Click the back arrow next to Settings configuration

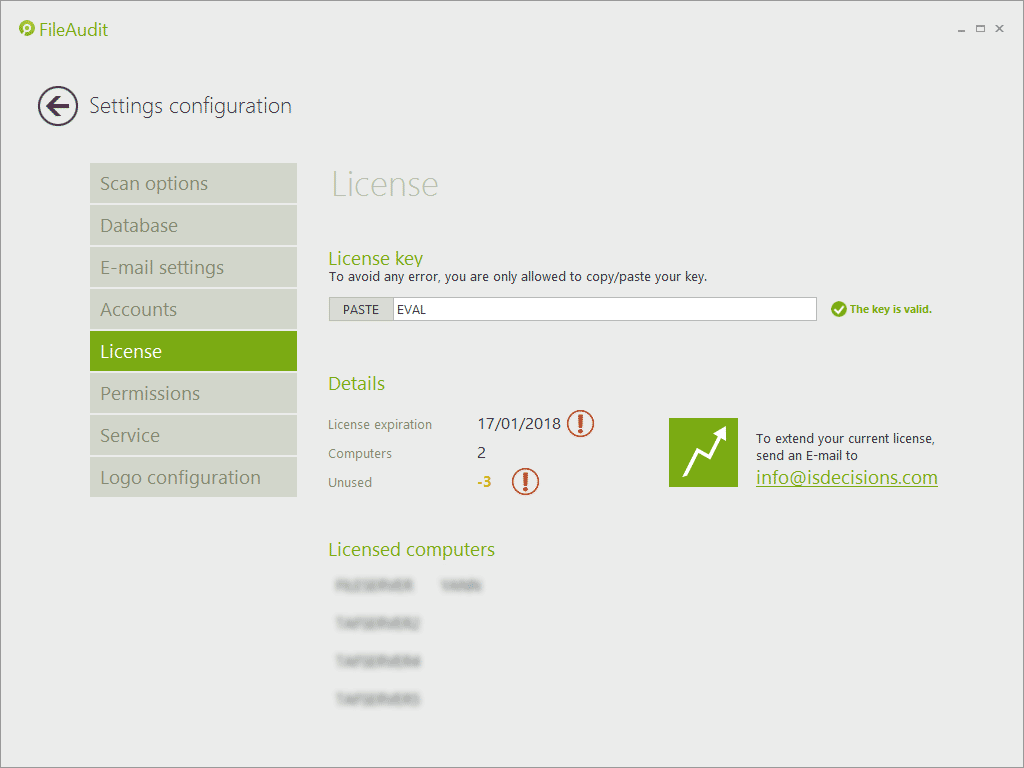pyautogui.click(x=58, y=106)
